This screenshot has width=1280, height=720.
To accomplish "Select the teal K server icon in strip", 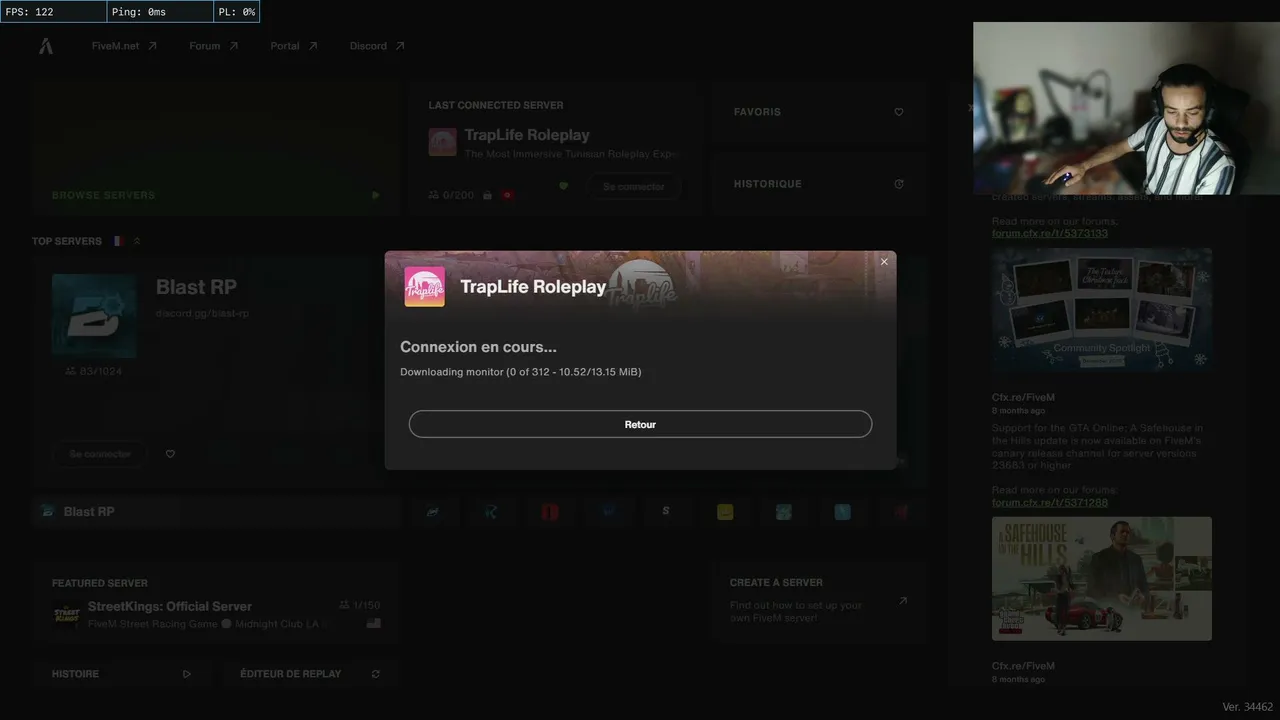I will pos(491,512).
